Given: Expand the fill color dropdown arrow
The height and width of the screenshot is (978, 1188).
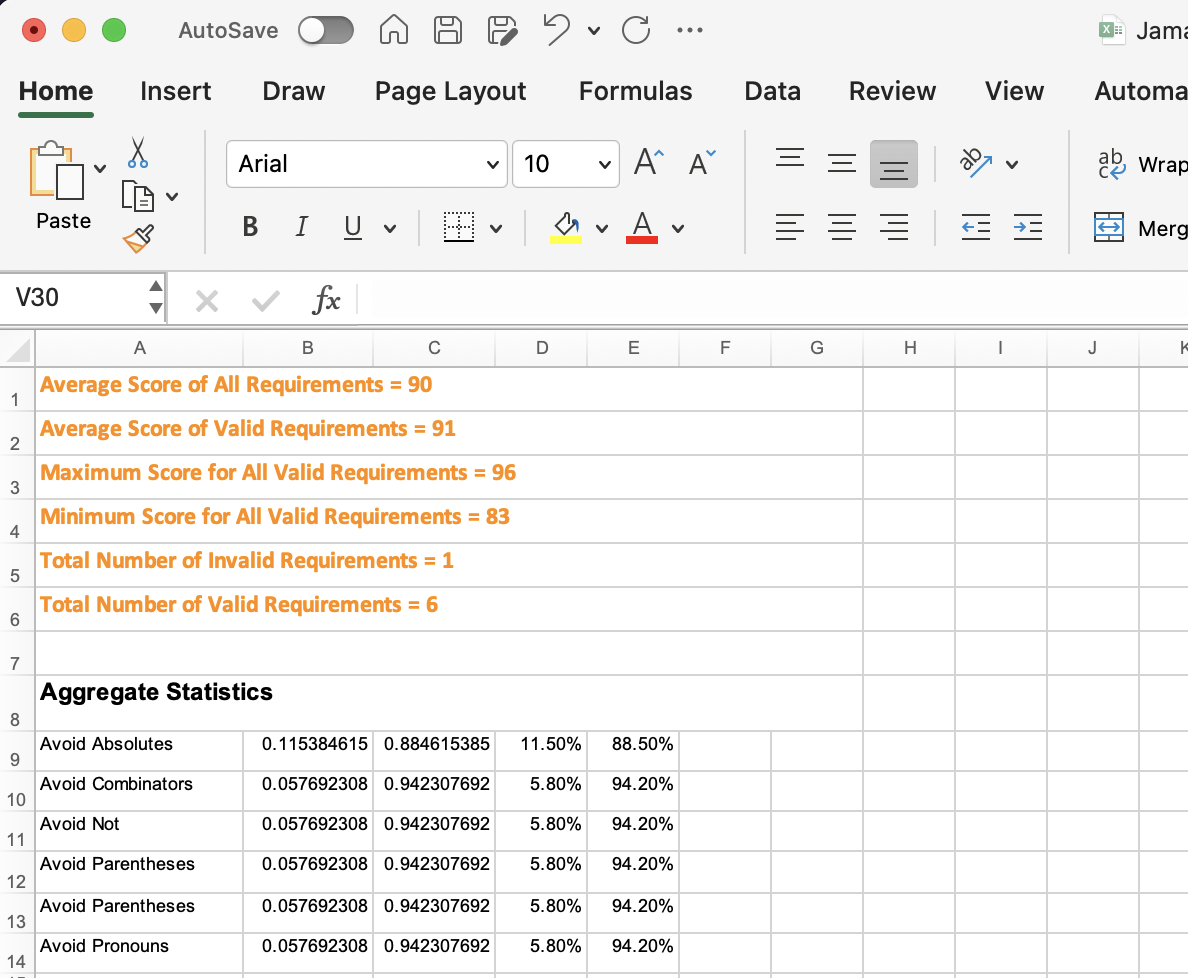Looking at the screenshot, I should 602,228.
